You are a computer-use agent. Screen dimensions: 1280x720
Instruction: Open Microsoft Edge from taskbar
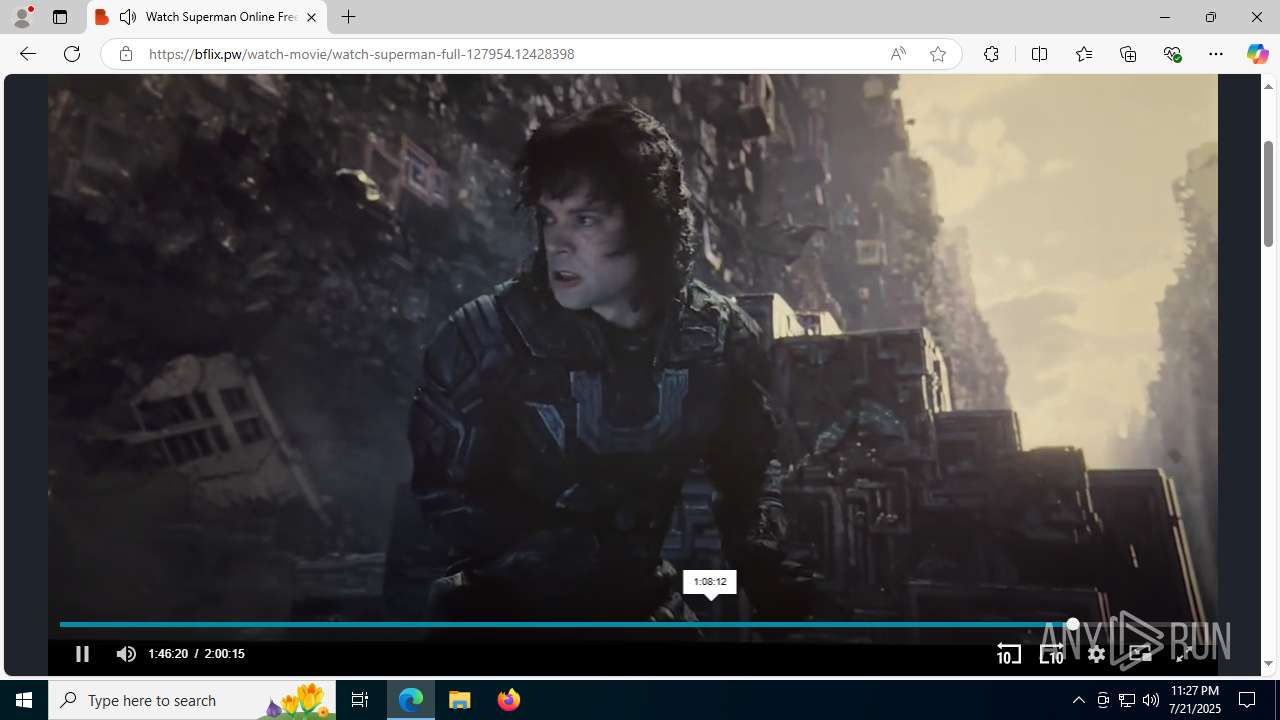point(411,700)
